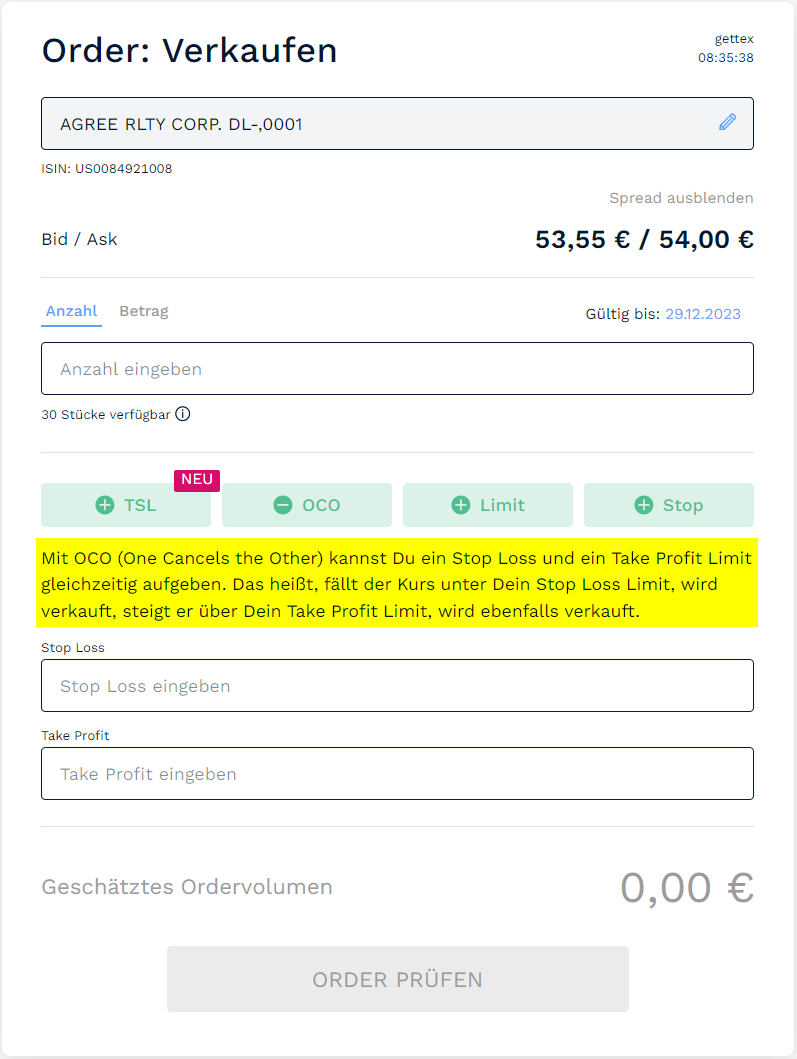Expand the Stop order option

pos(669,505)
